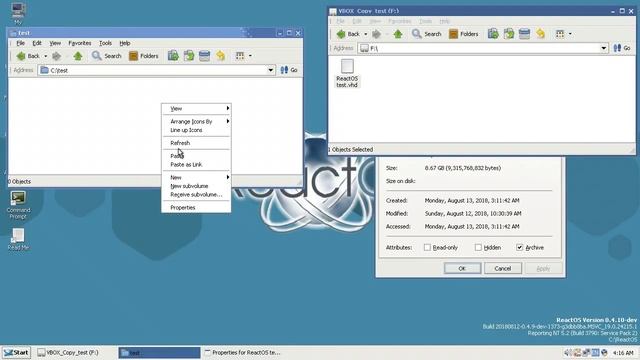Enable Read-only attribute checkbox
The image size is (640, 360).
tap(427, 247)
